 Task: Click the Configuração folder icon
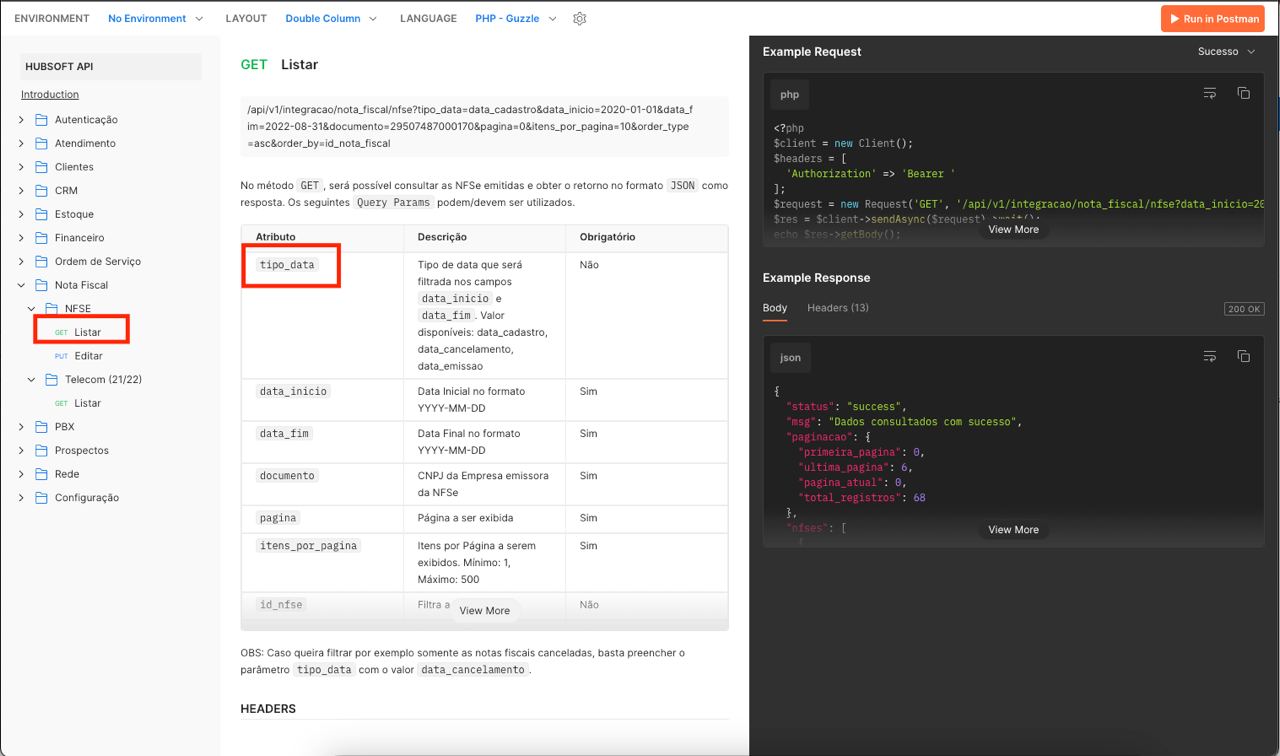coord(41,498)
